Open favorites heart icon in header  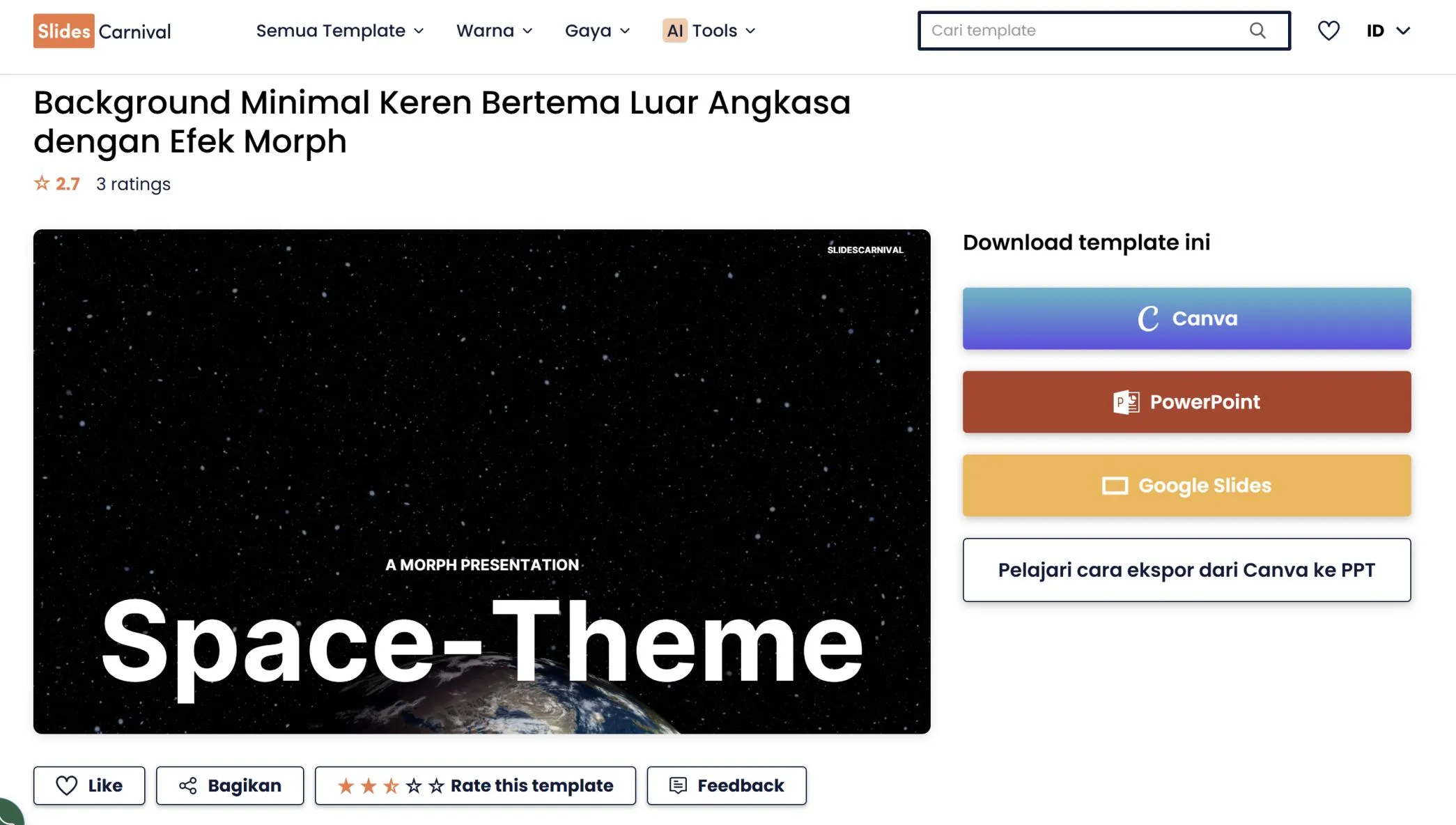click(x=1328, y=31)
